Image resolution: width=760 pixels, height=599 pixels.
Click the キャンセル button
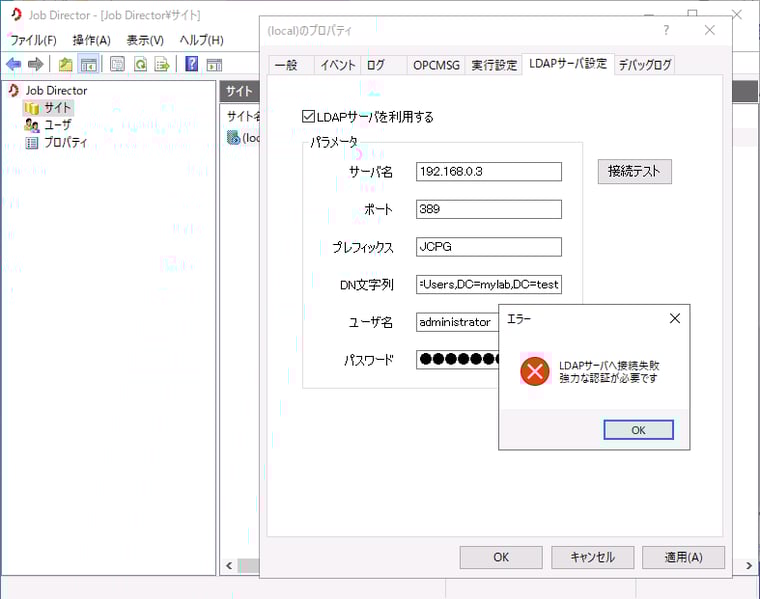(x=592, y=557)
